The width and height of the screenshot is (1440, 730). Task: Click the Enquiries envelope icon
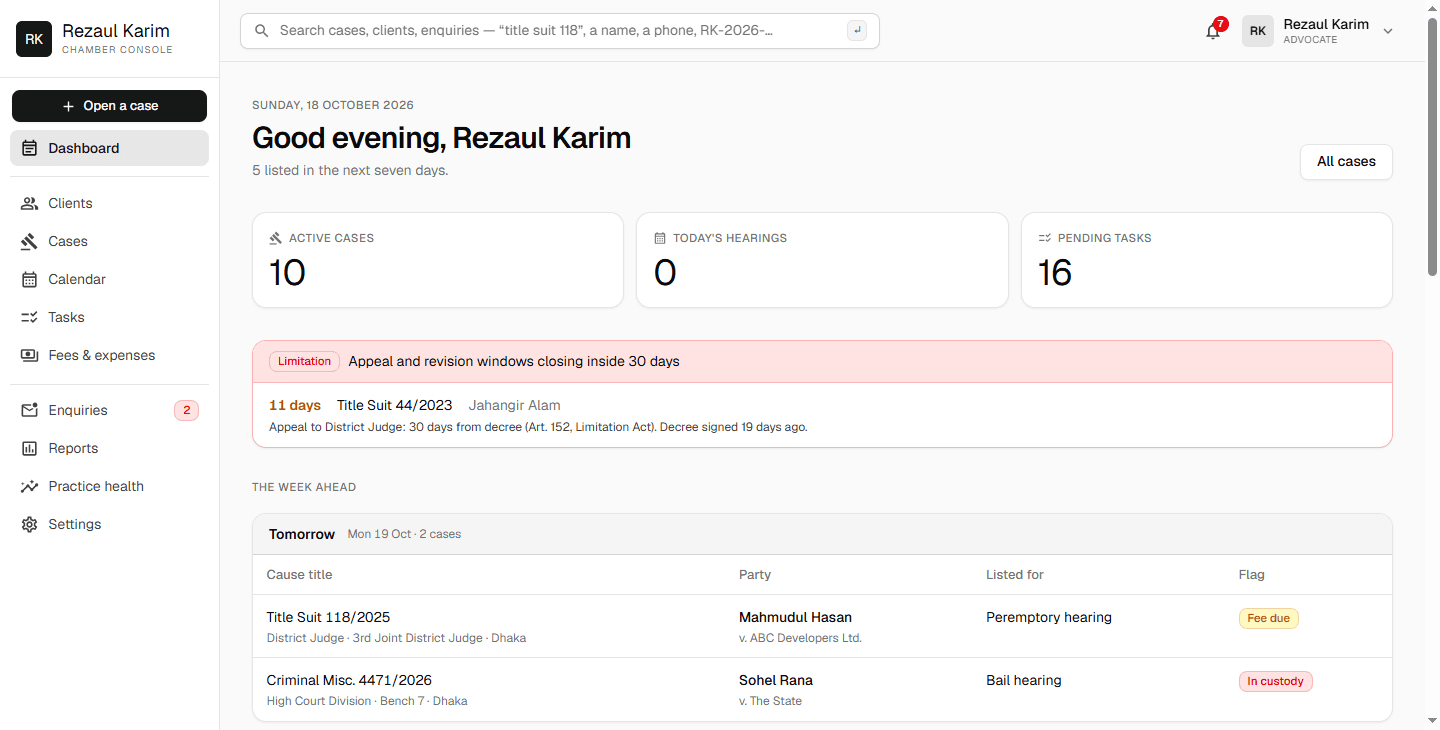[29, 410]
